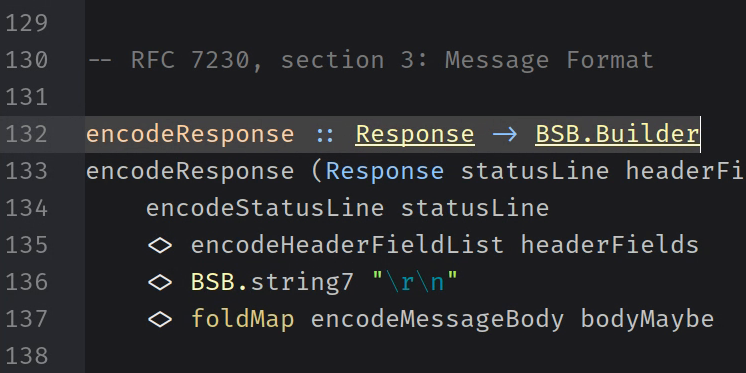Image resolution: width=746 pixels, height=373 pixels.
Task: Click the diamond operator before foldMap
Action: 160,320
